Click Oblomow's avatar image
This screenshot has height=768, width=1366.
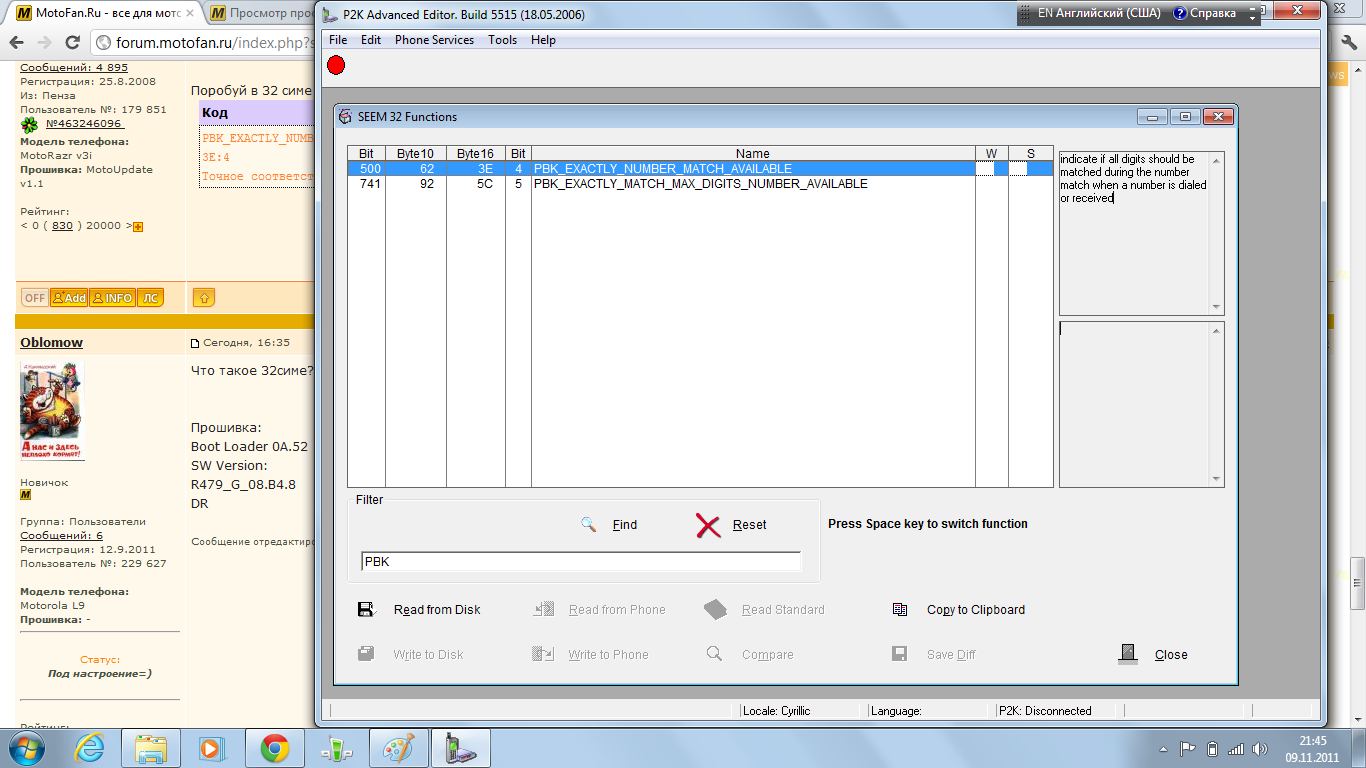(x=53, y=411)
